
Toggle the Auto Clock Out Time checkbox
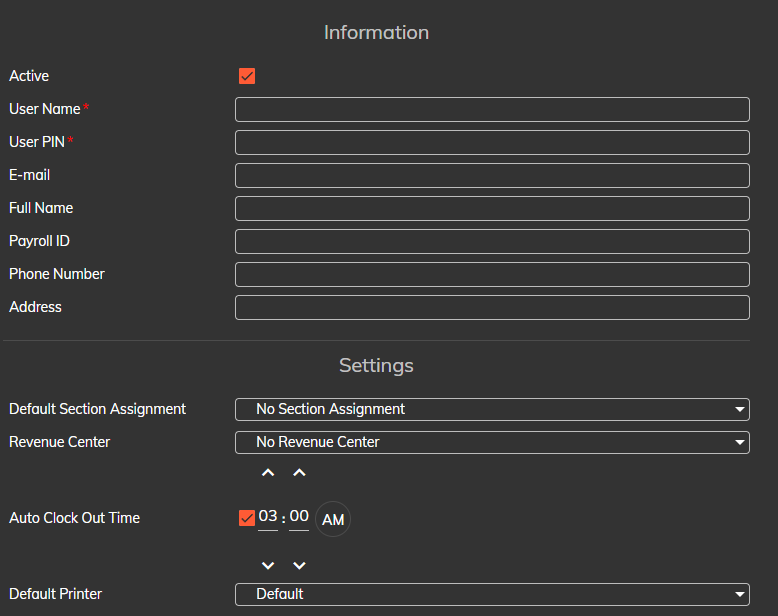[x=247, y=518]
